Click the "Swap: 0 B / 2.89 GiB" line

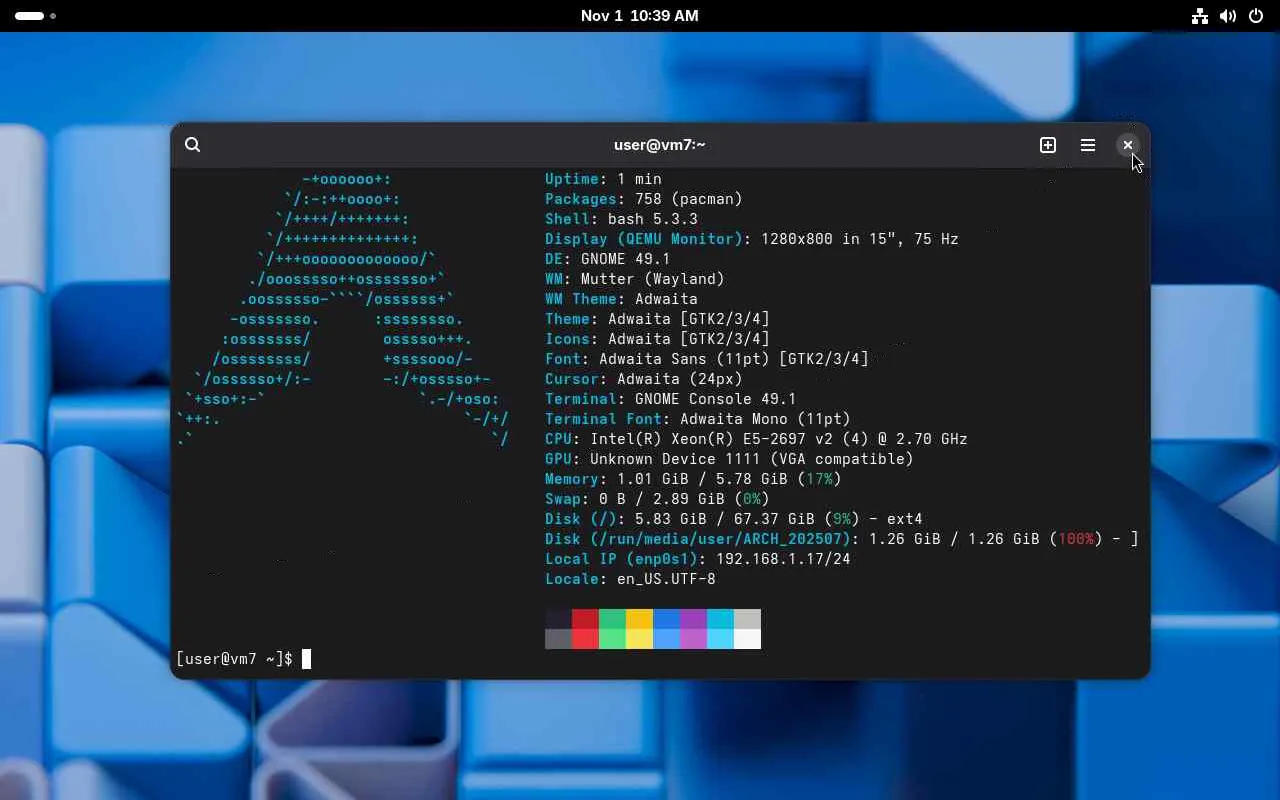coord(657,499)
